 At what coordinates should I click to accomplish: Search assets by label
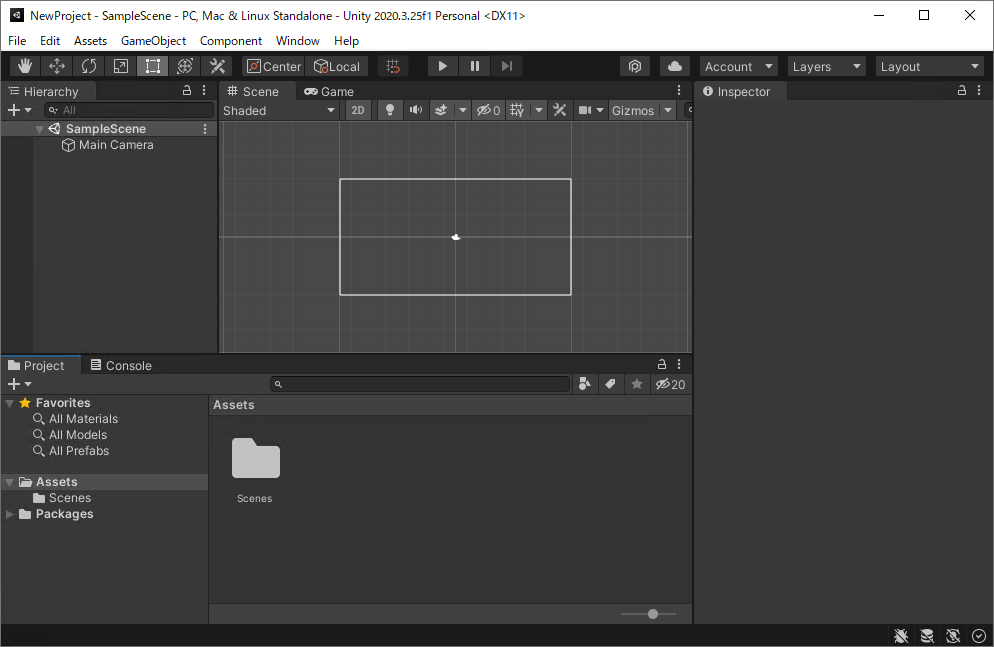pyautogui.click(x=610, y=384)
